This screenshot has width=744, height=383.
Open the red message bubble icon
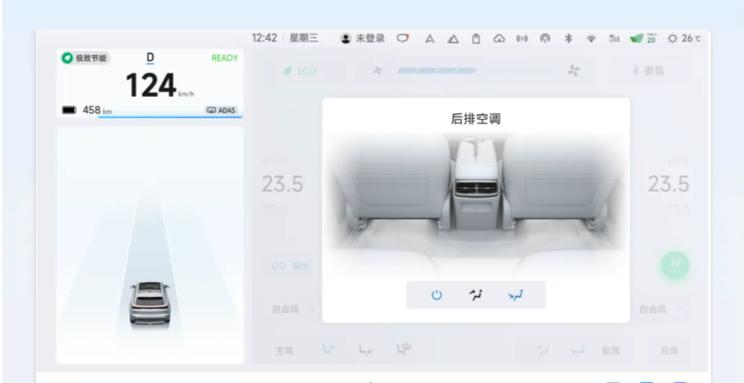(x=403, y=38)
